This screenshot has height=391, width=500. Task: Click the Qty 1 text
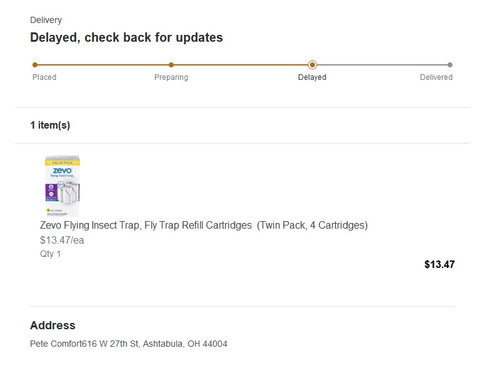tap(50, 254)
